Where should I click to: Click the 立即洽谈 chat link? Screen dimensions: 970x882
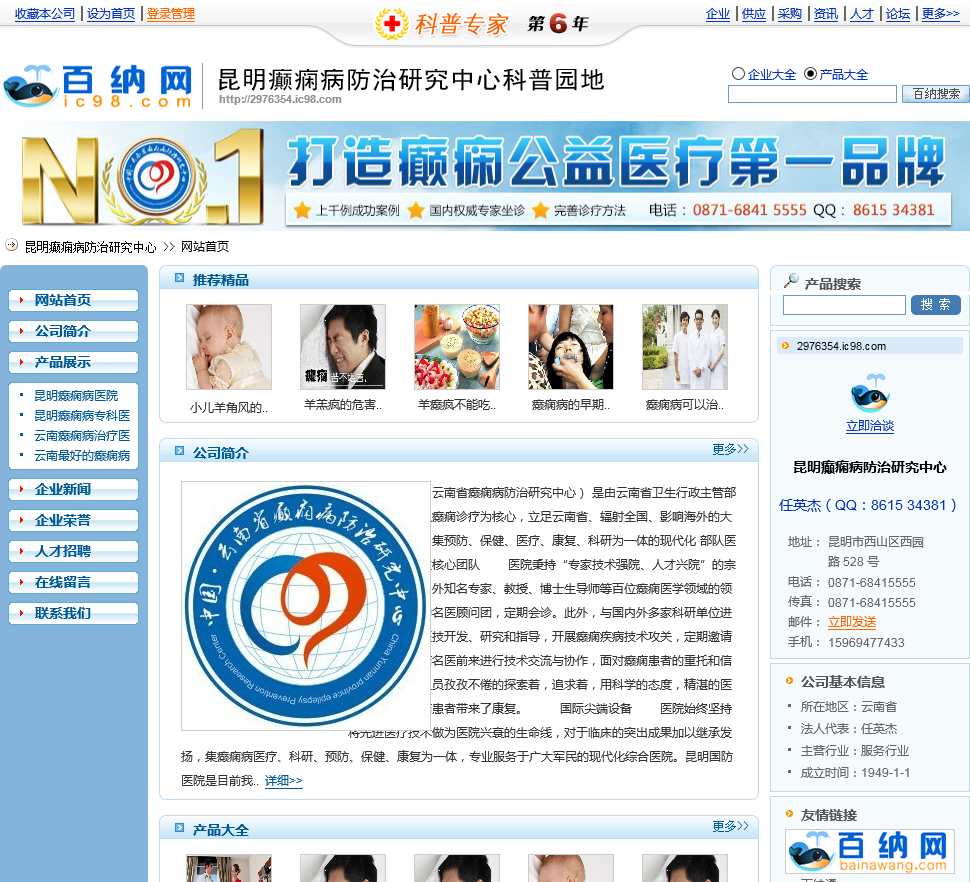tap(870, 426)
